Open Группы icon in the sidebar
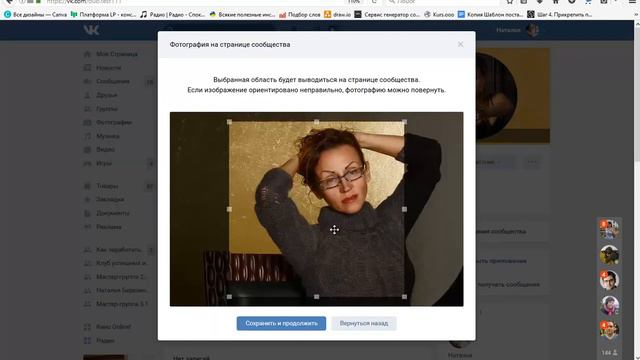 (x=87, y=109)
